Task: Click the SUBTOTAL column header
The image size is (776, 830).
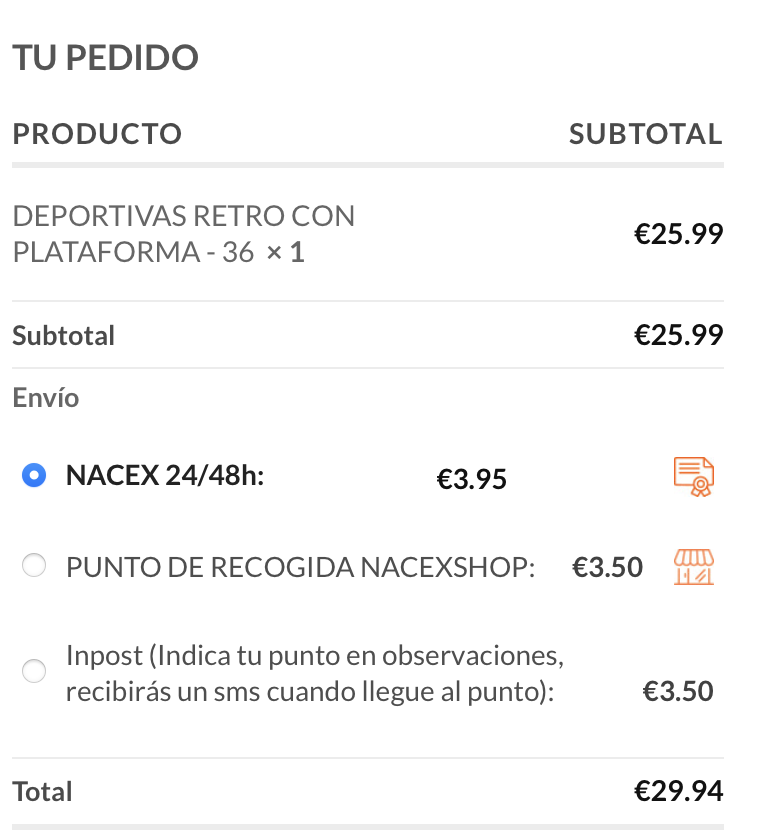Action: (645, 134)
